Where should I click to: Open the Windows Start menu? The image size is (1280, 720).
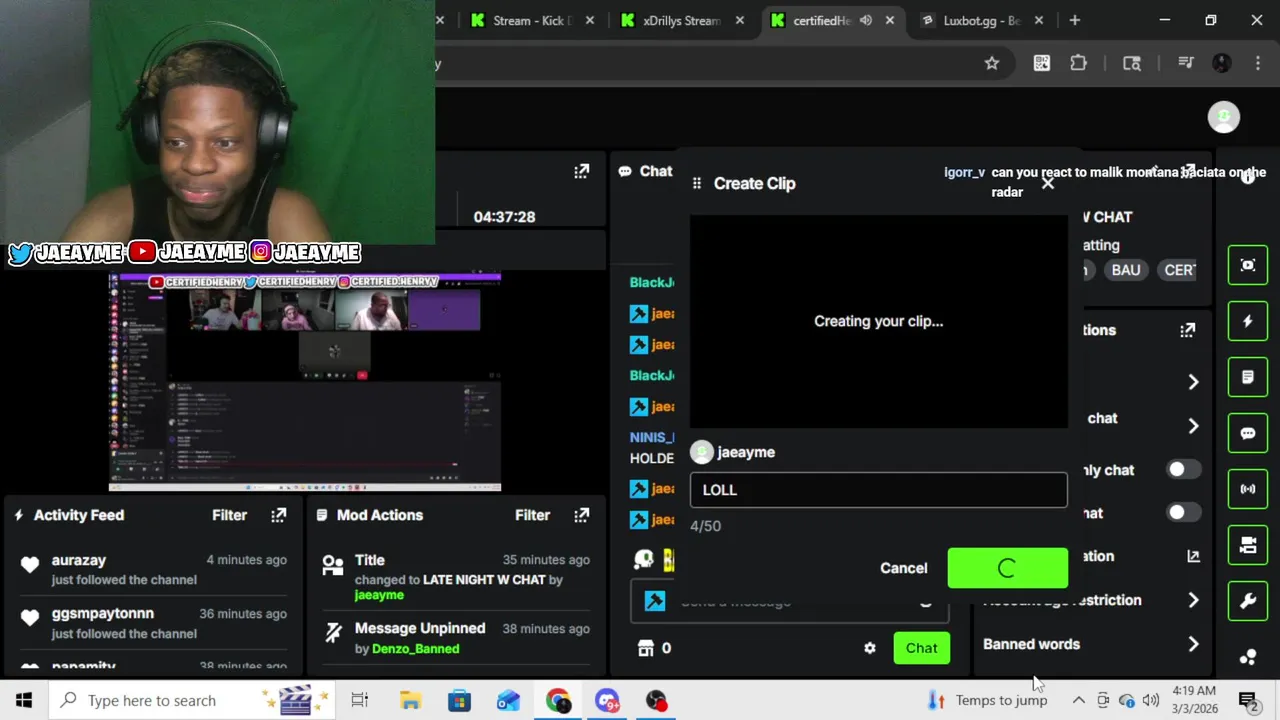coord(24,700)
